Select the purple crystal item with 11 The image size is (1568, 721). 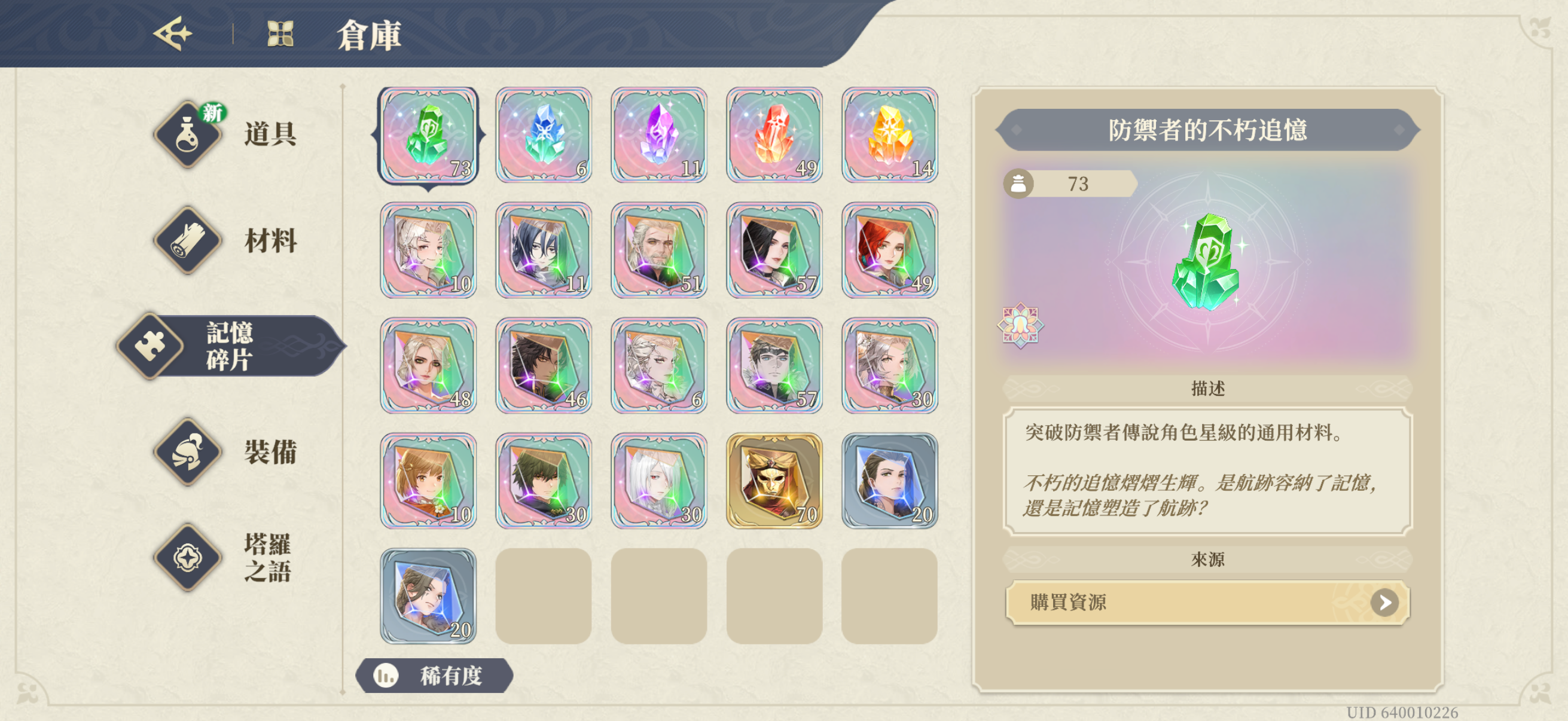[658, 135]
